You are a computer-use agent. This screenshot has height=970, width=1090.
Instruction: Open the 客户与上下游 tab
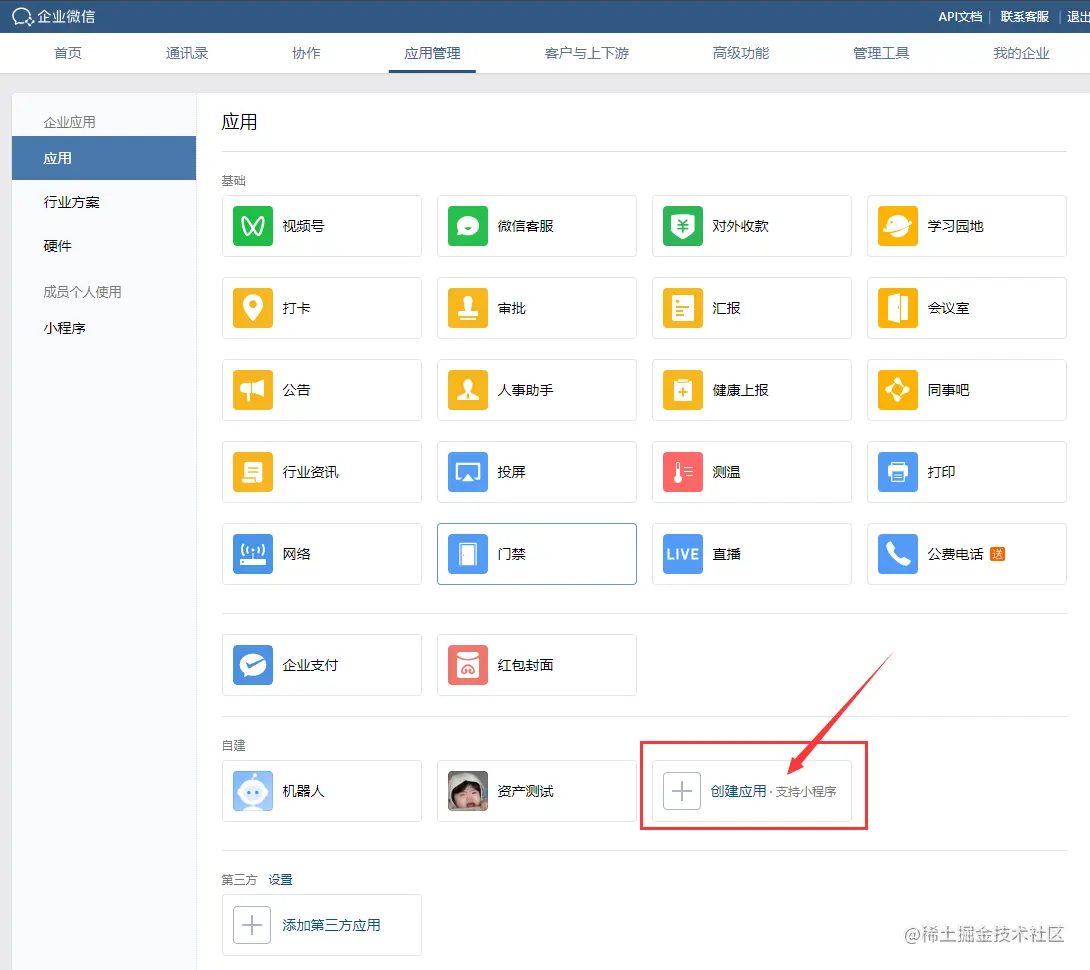587,53
